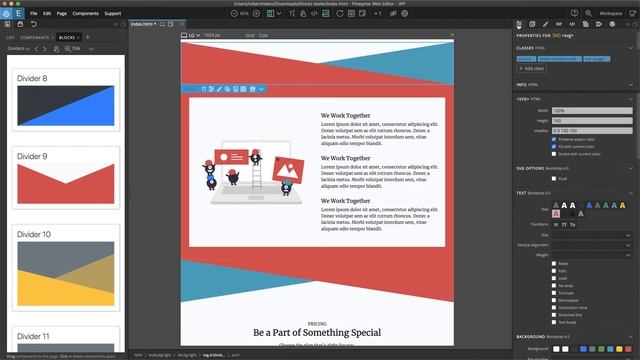Select the index.html document tab
The image size is (640, 360).
pos(143,24)
